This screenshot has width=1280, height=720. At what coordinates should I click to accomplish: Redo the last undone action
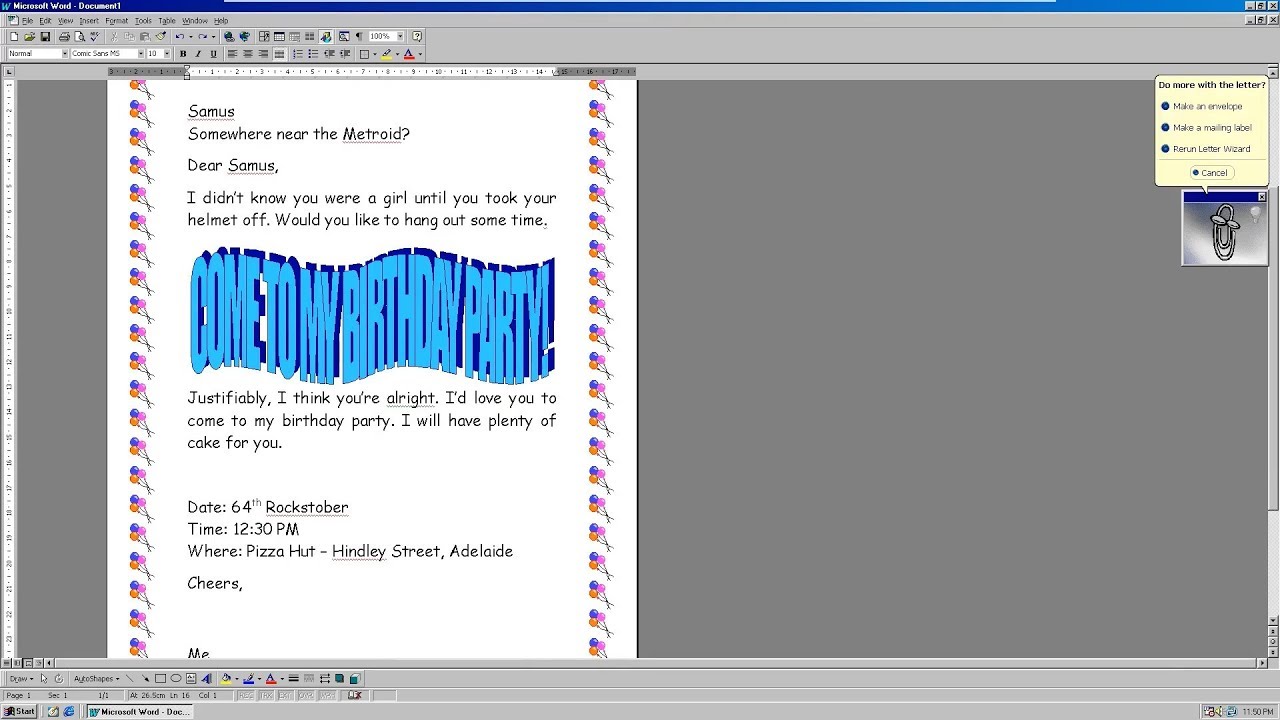coord(203,37)
